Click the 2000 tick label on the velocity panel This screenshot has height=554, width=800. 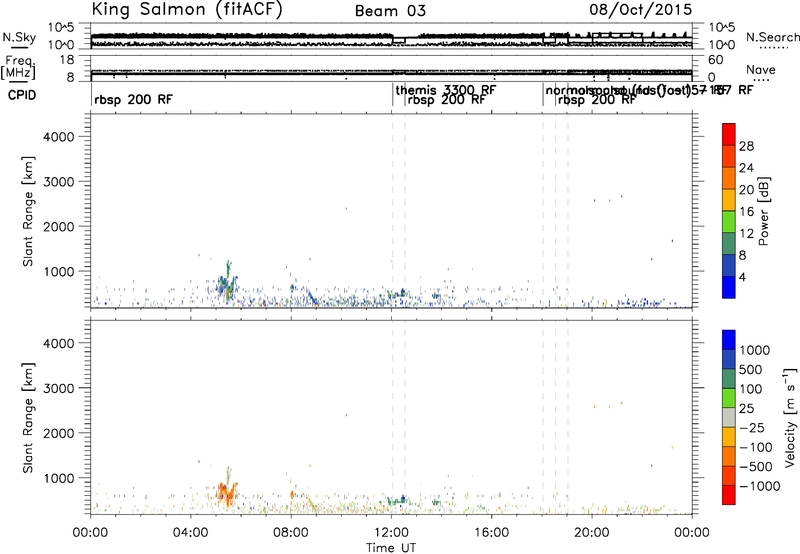coord(58,433)
